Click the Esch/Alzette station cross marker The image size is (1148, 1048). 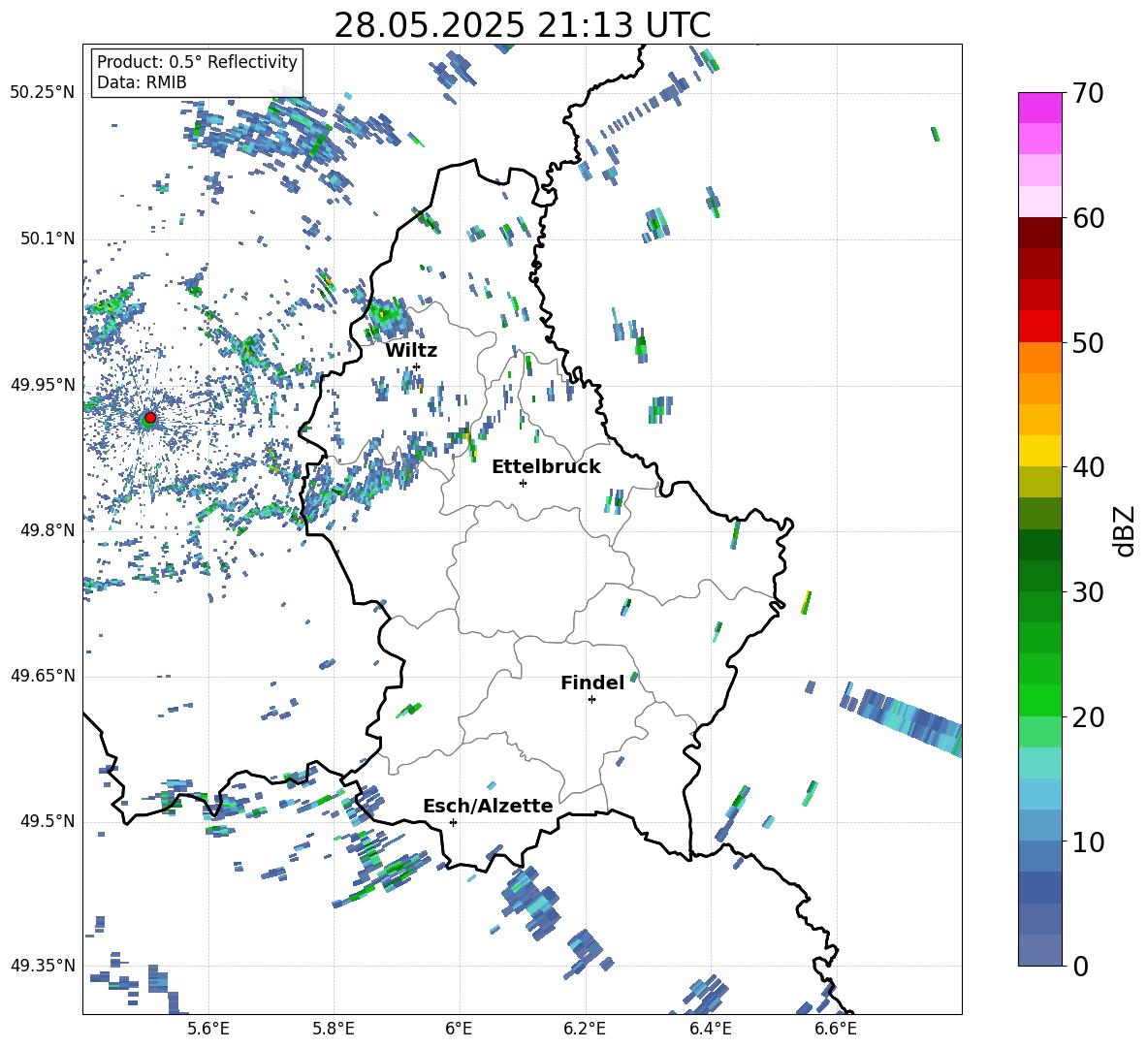coord(453,822)
